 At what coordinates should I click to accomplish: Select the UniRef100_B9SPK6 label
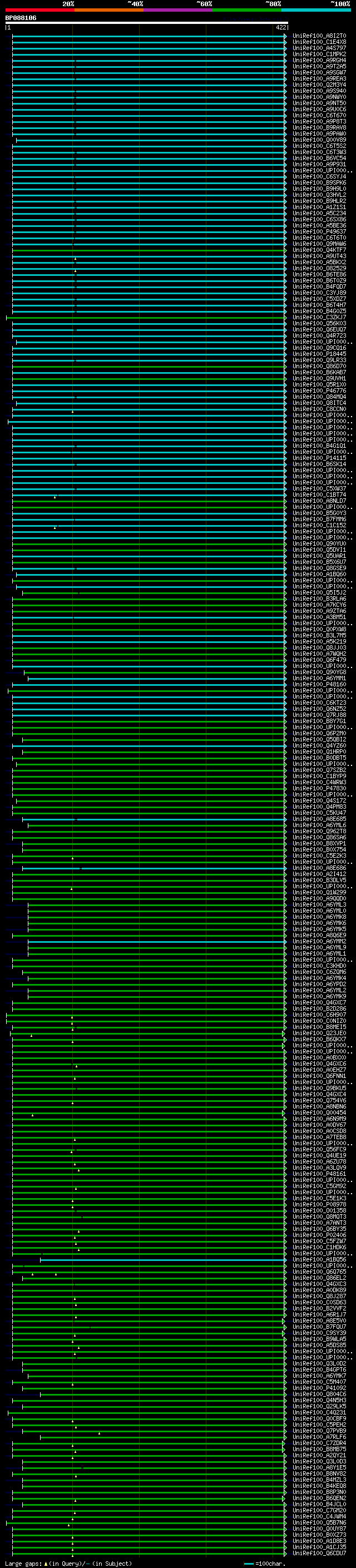tap(319, 182)
